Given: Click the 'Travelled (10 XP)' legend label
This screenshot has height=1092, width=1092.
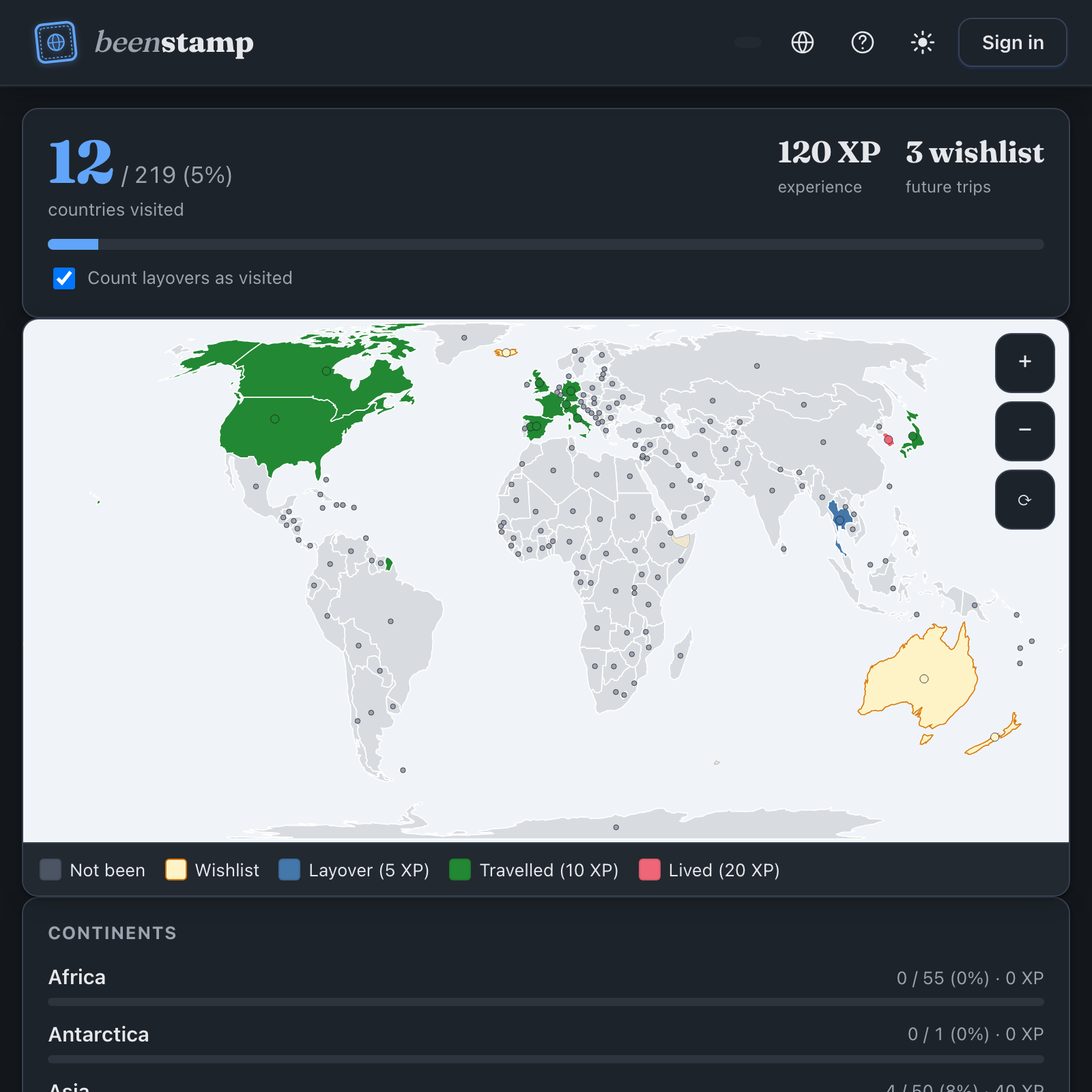Looking at the screenshot, I should [549, 870].
